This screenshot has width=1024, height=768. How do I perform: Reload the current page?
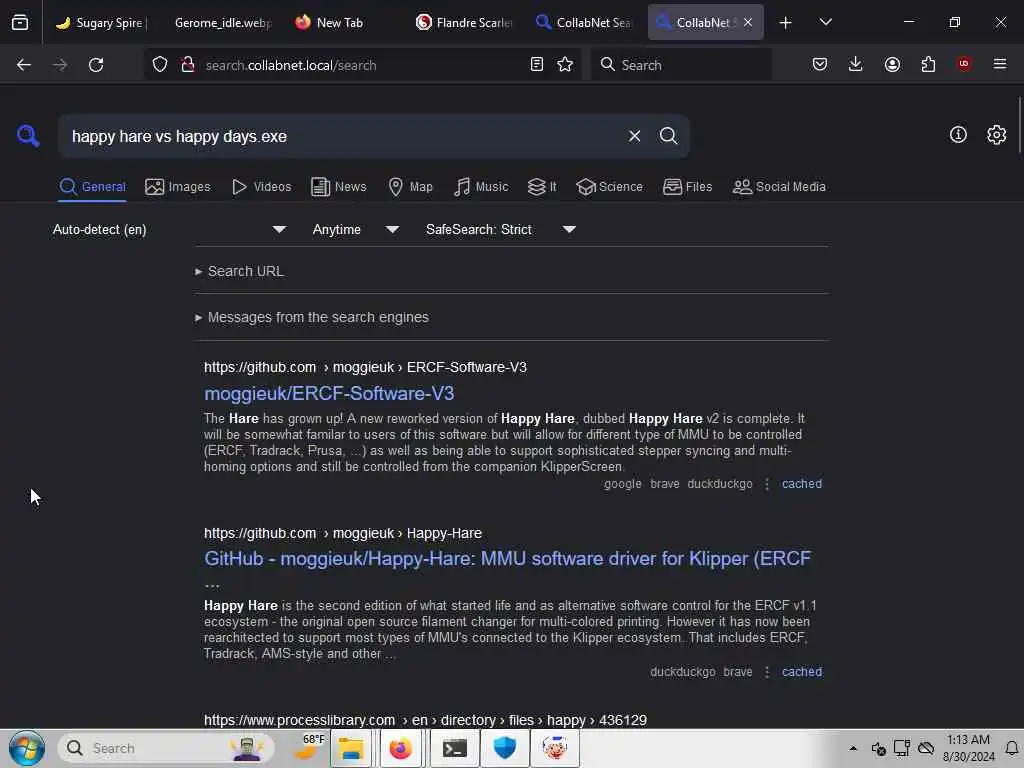[x=96, y=65]
